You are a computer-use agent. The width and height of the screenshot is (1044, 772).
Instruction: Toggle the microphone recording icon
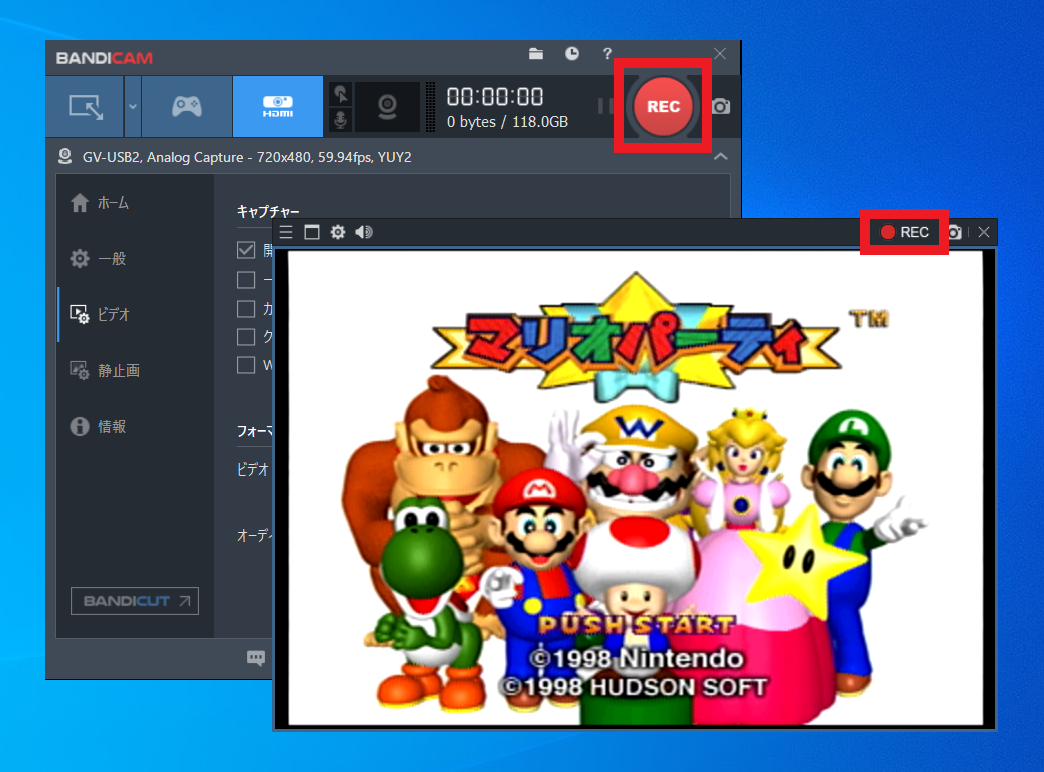coord(340,120)
